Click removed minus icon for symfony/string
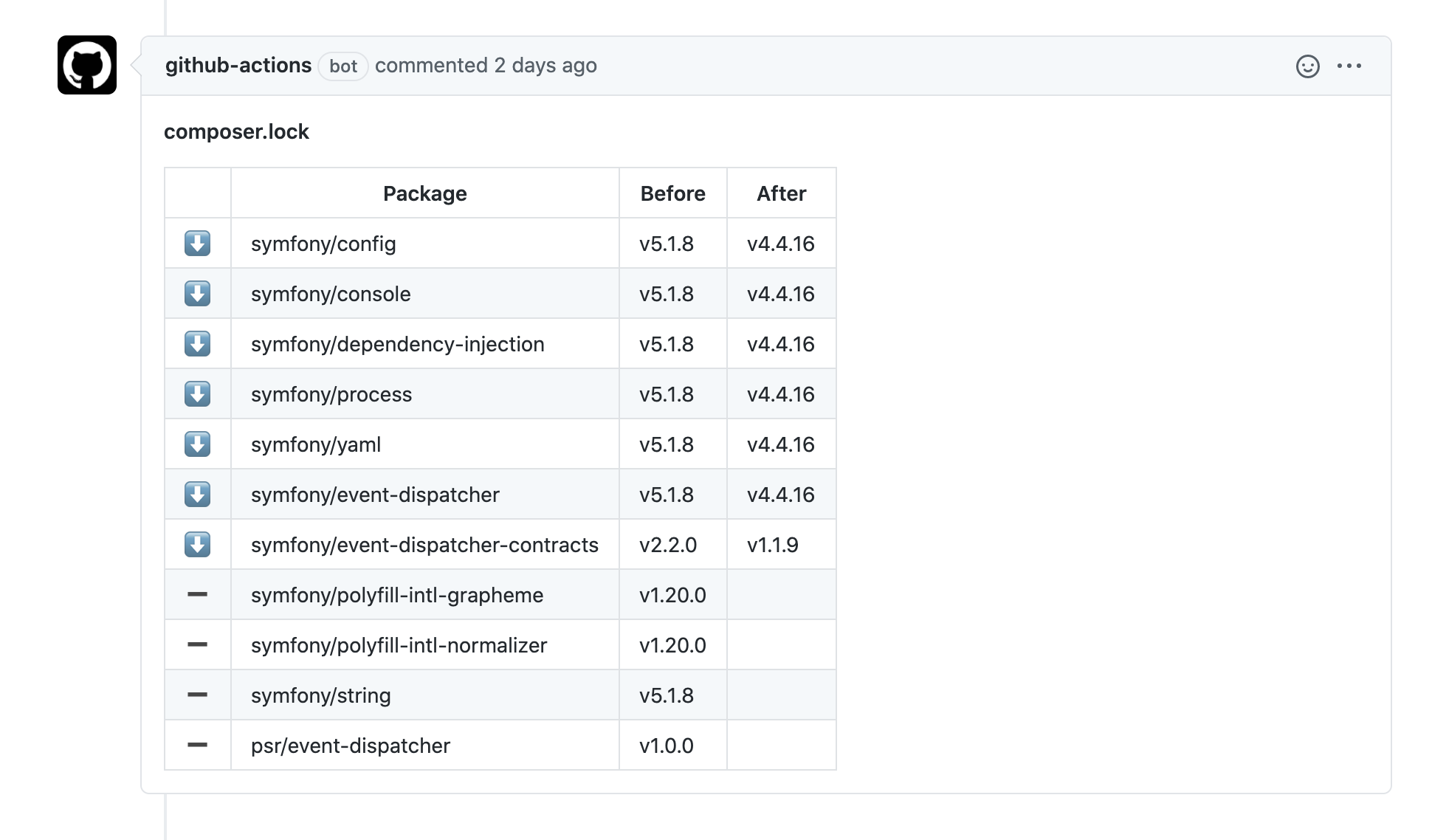 pyautogui.click(x=197, y=695)
